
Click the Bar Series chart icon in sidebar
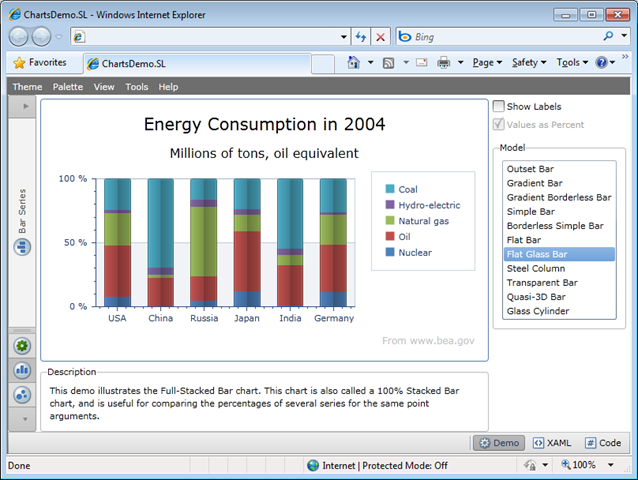[22, 247]
